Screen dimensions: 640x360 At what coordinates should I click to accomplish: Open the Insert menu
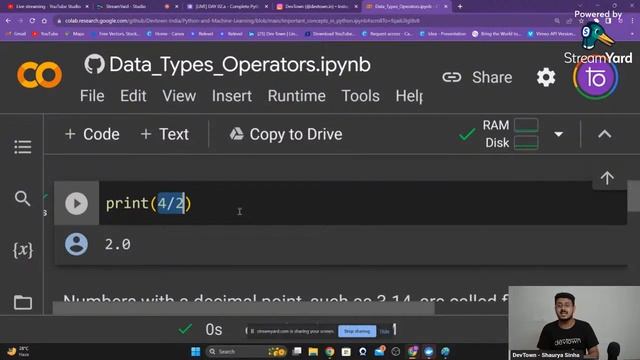[x=231, y=96]
